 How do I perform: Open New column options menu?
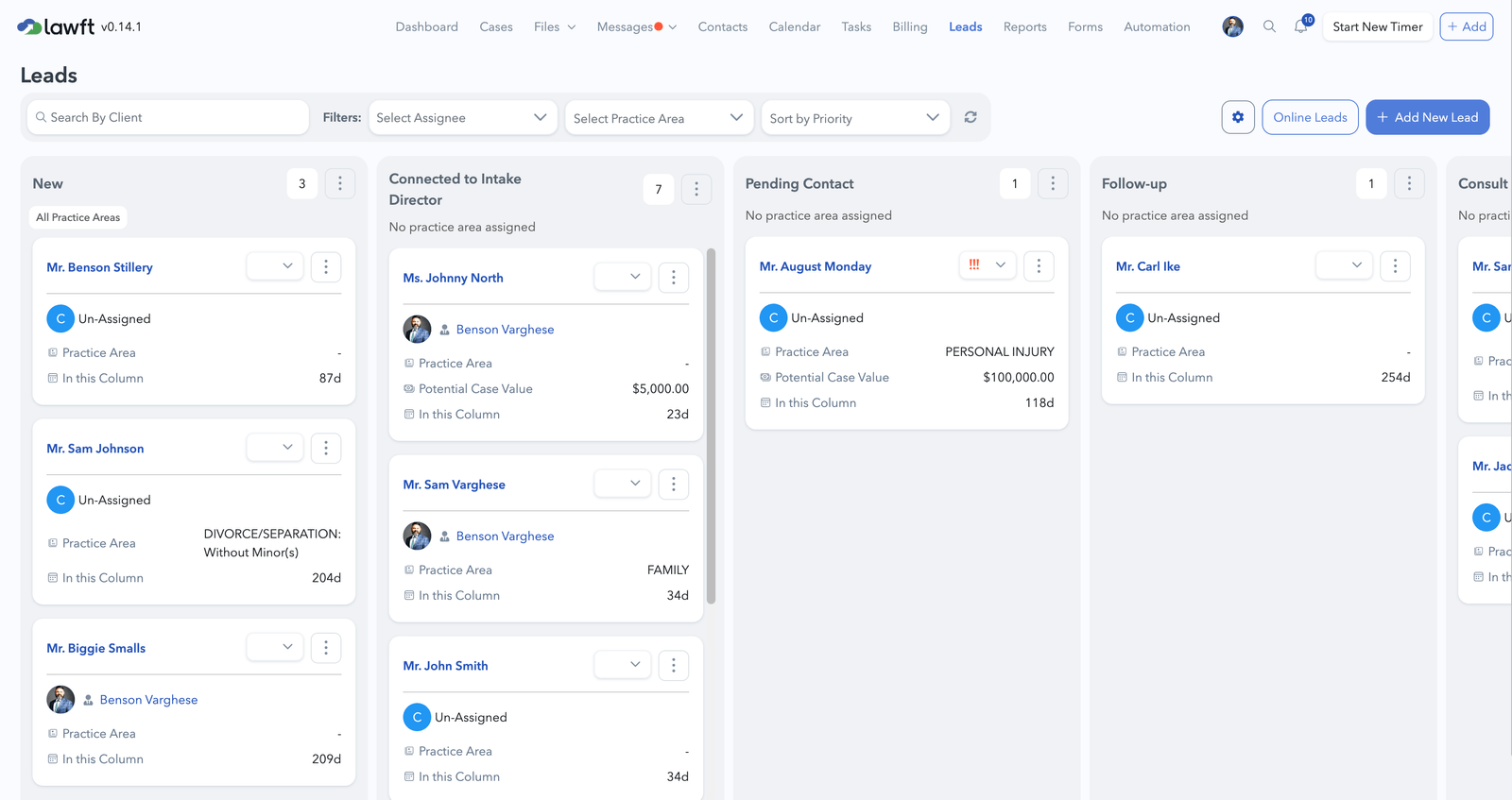click(340, 183)
